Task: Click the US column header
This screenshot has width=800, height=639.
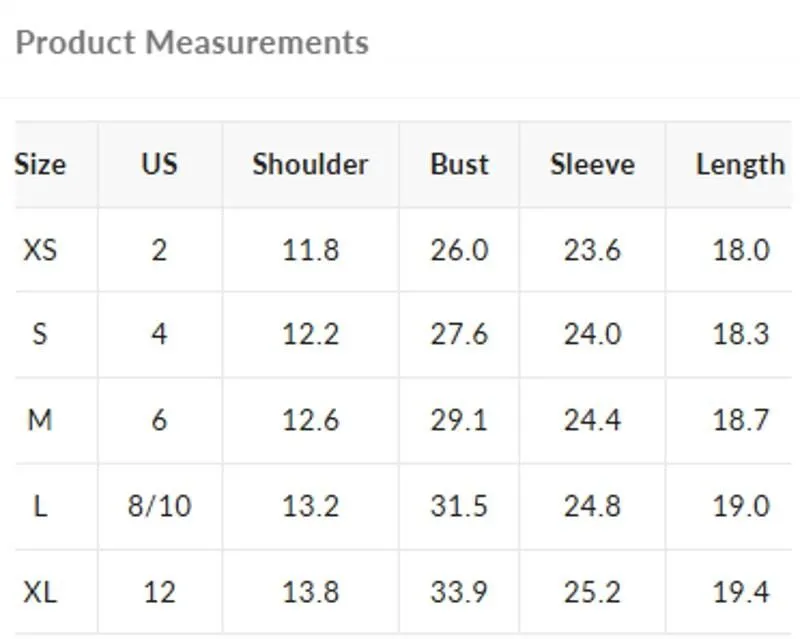Action: pos(159,164)
